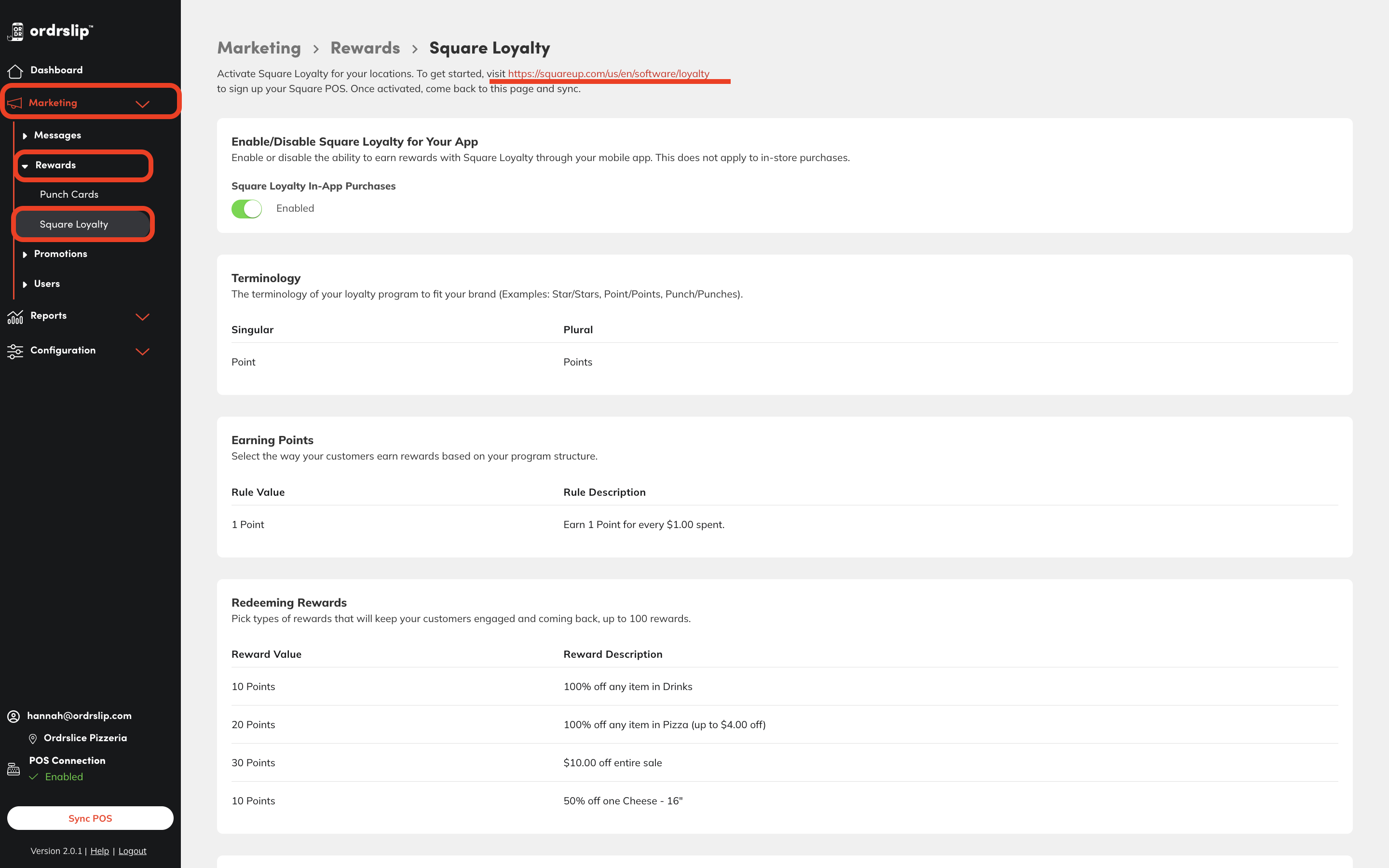Expand the Configuration section chevron

pos(142,352)
